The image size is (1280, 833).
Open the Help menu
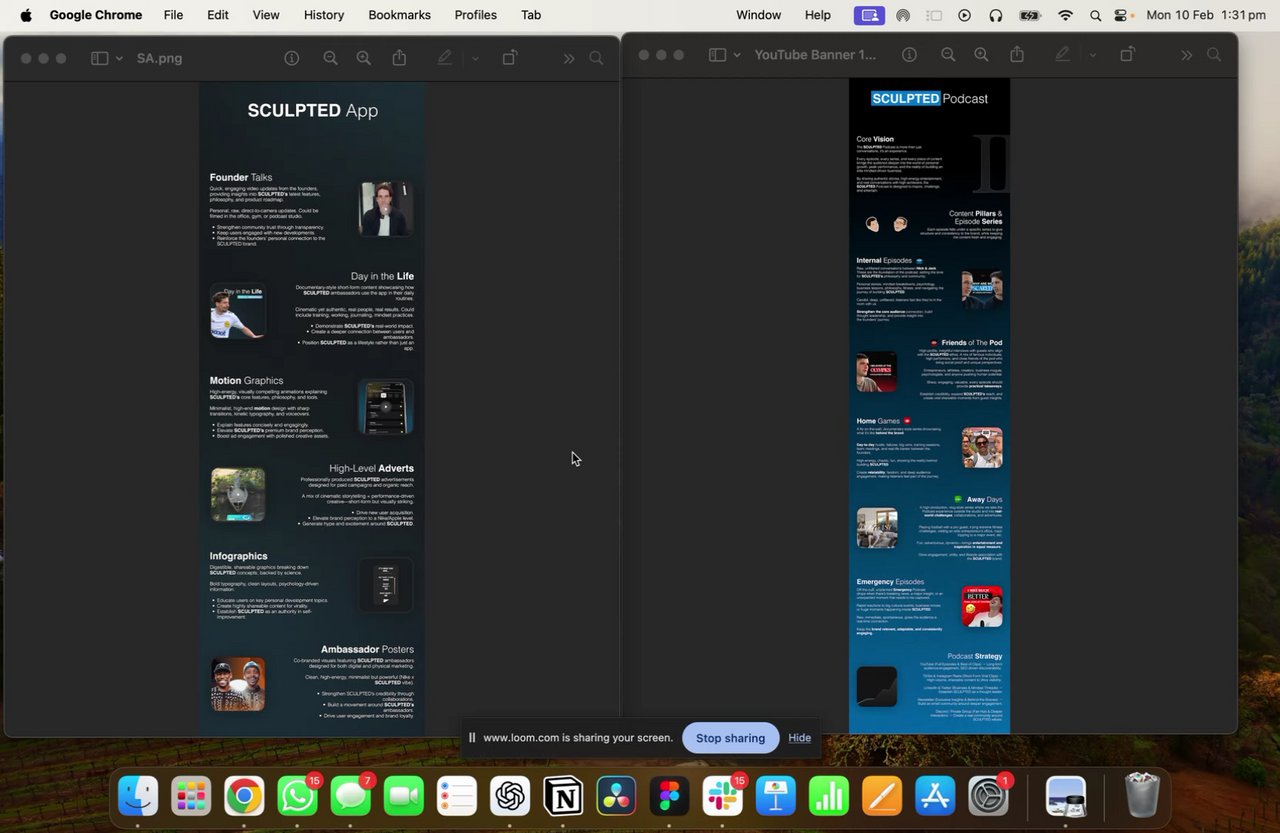coord(818,15)
